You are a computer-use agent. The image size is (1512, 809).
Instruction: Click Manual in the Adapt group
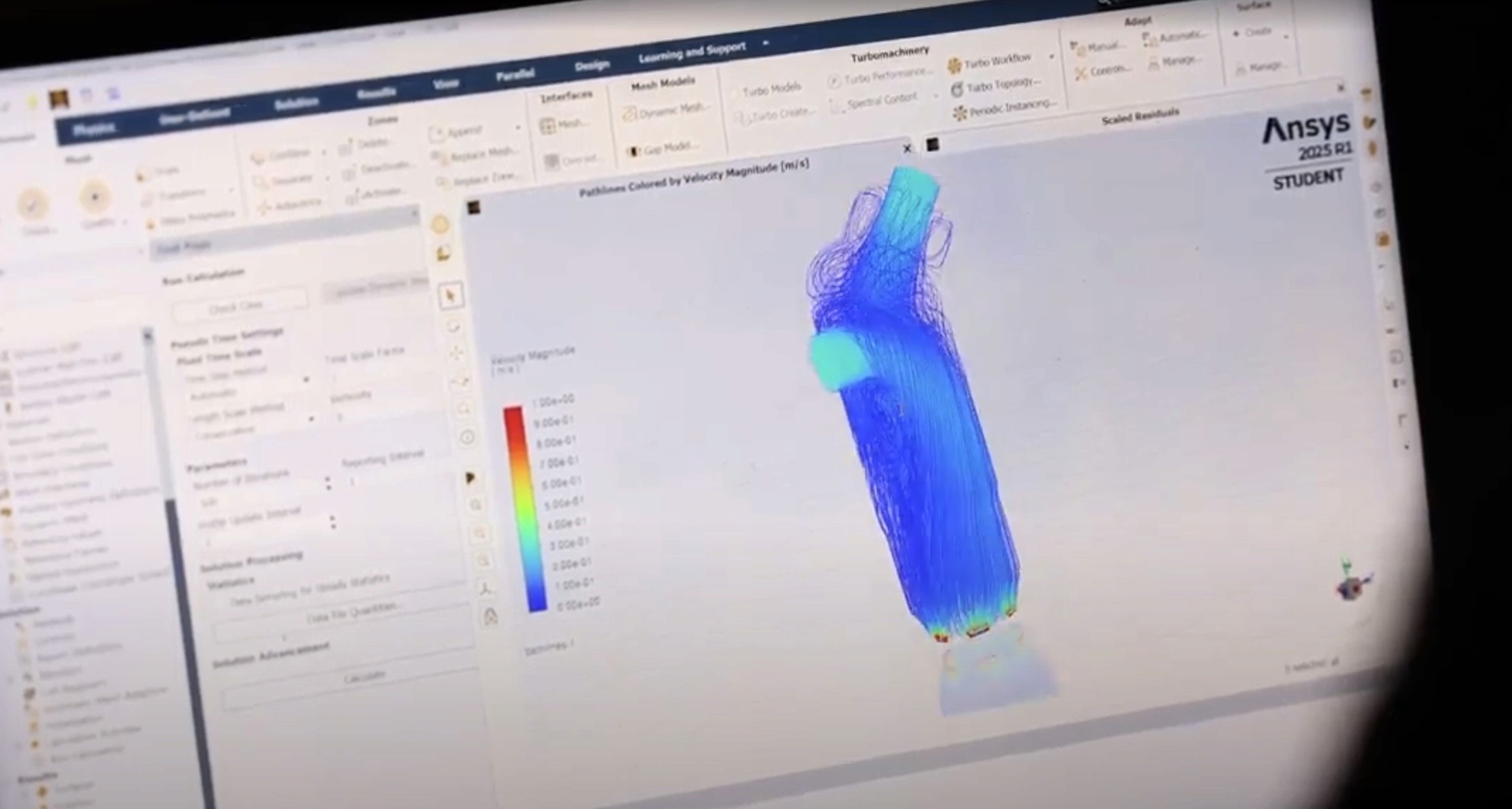pyautogui.click(x=1097, y=47)
